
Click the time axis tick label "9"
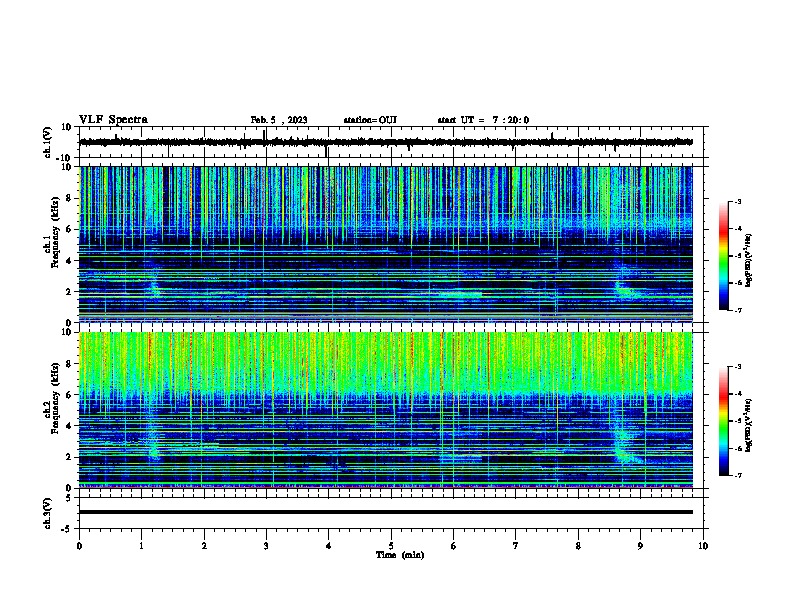click(x=640, y=546)
